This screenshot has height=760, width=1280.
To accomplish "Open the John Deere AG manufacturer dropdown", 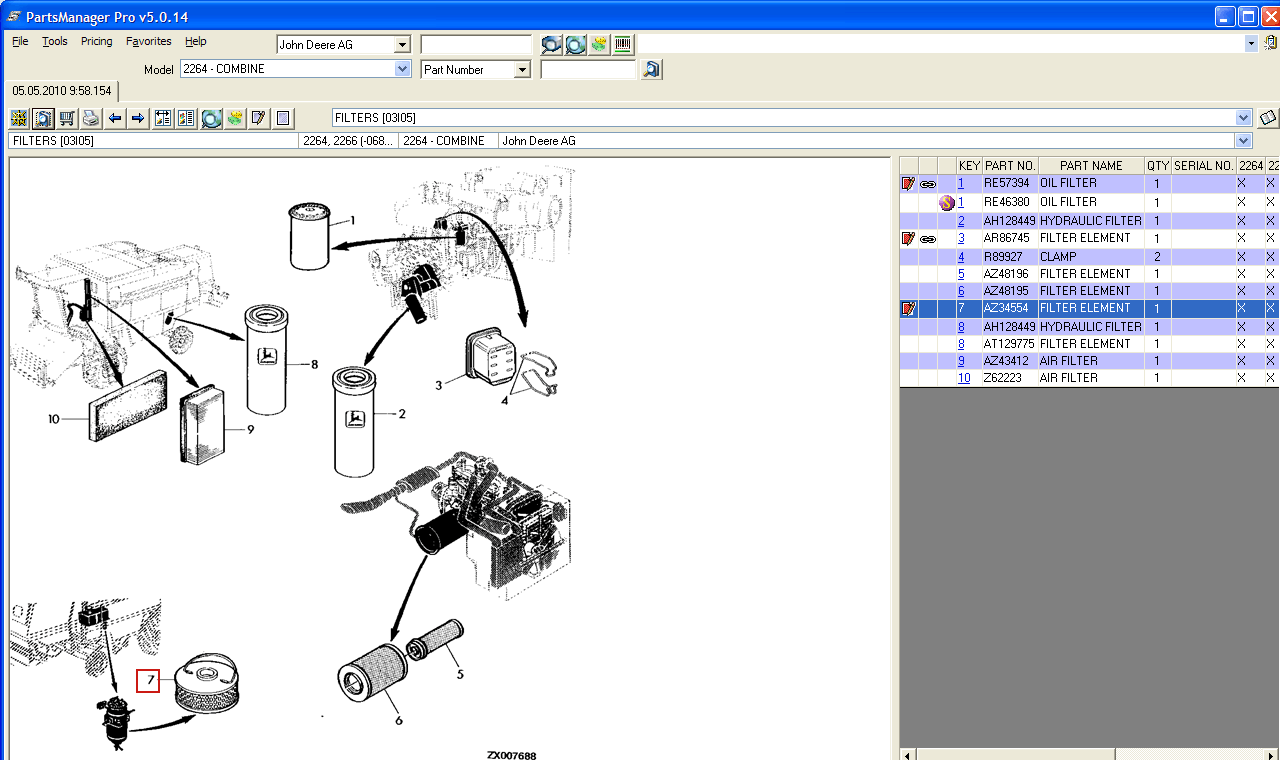I will (x=402, y=45).
